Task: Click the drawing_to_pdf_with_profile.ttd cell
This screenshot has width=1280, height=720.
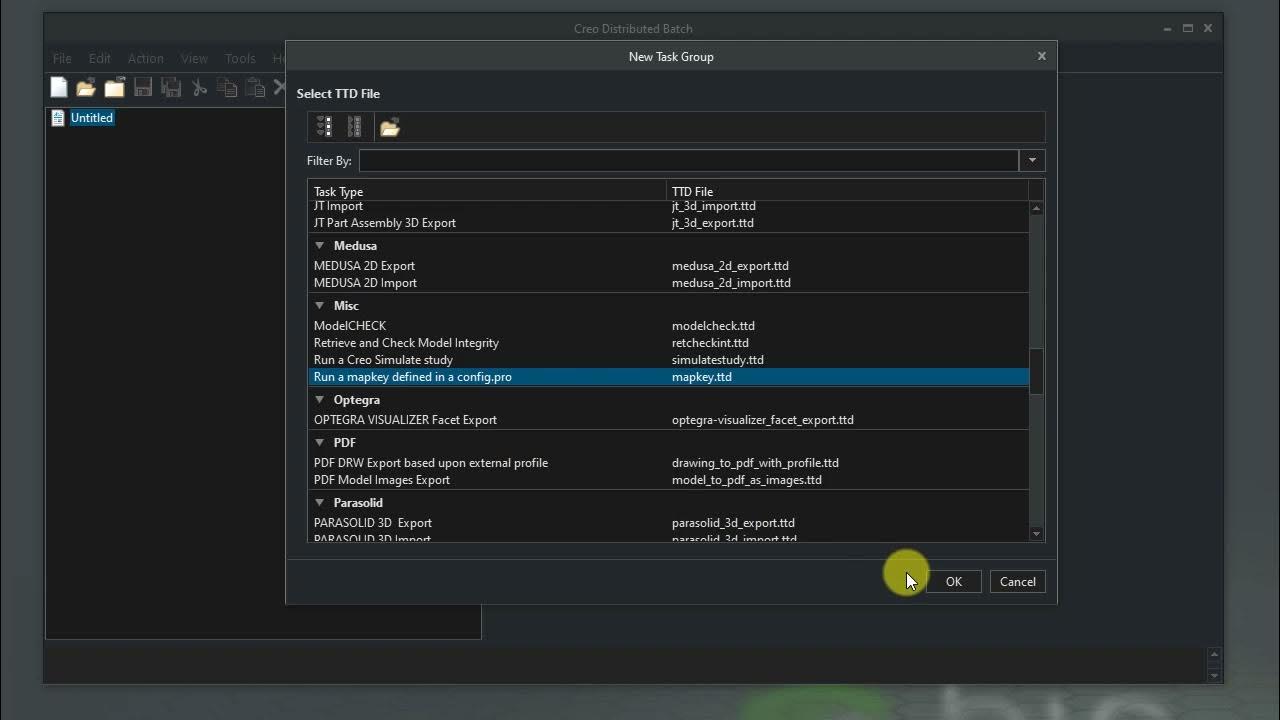Action: [x=755, y=463]
